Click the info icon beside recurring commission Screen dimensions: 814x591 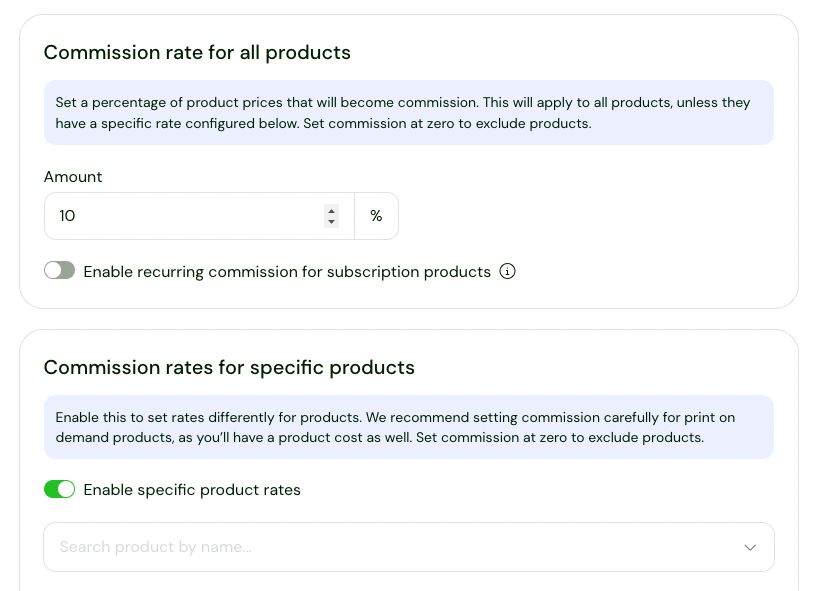(x=507, y=271)
